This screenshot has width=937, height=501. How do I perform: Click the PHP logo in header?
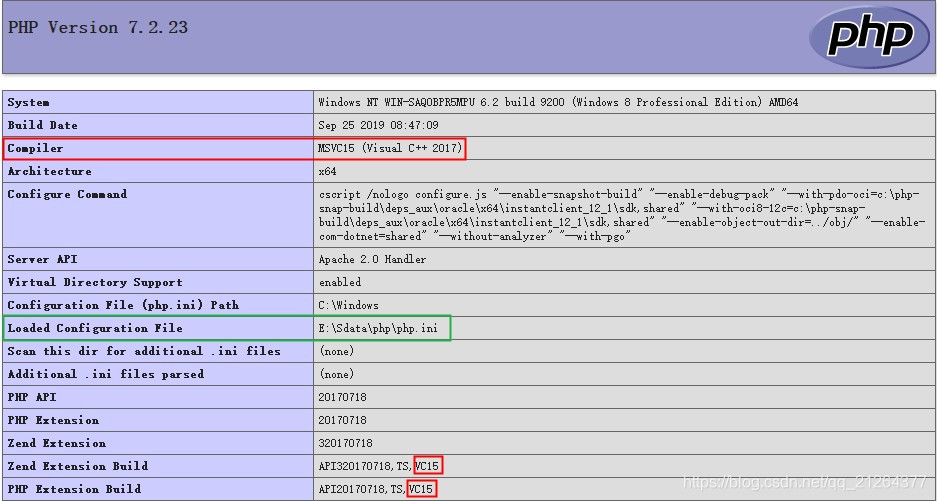pos(869,36)
